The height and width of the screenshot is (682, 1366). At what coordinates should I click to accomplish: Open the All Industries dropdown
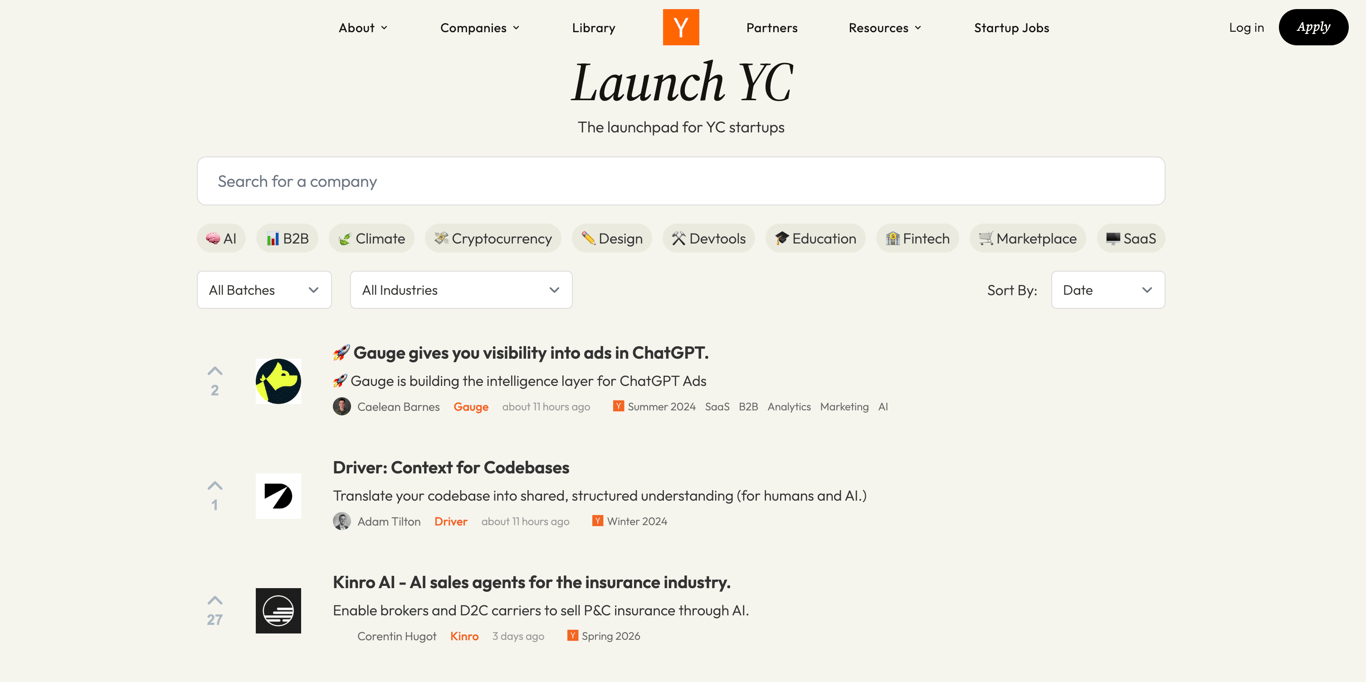(x=461, y=290)
